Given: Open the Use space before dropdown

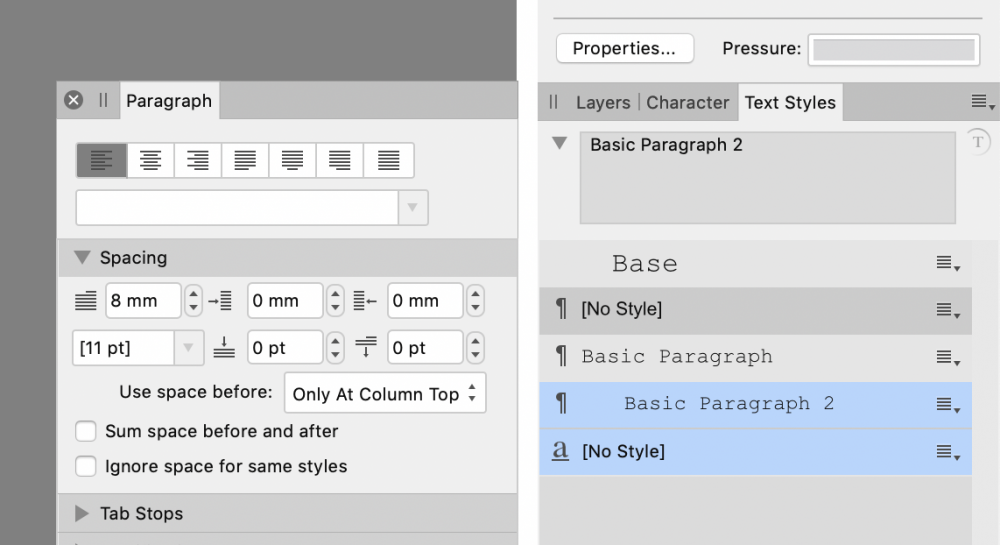Looking at the screenshot, I should pos(385,394).
